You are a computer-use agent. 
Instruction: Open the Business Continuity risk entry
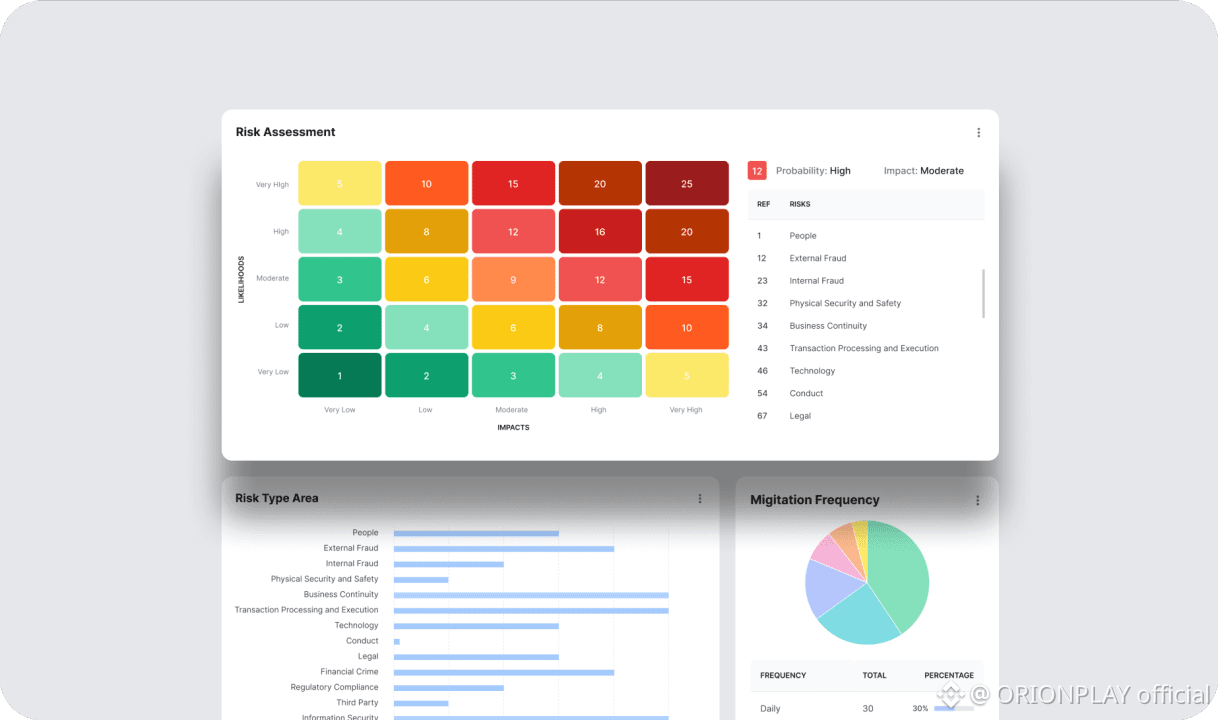827,326
